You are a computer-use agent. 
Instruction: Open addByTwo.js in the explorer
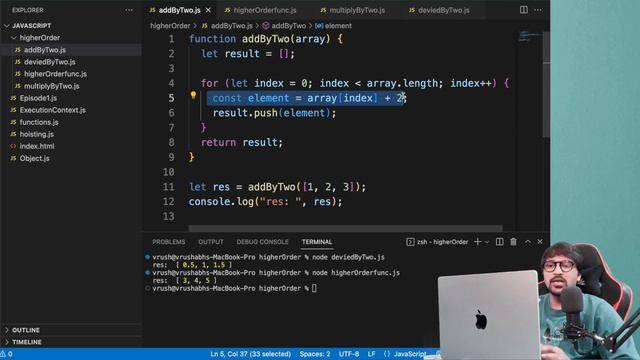click(44, 50)
